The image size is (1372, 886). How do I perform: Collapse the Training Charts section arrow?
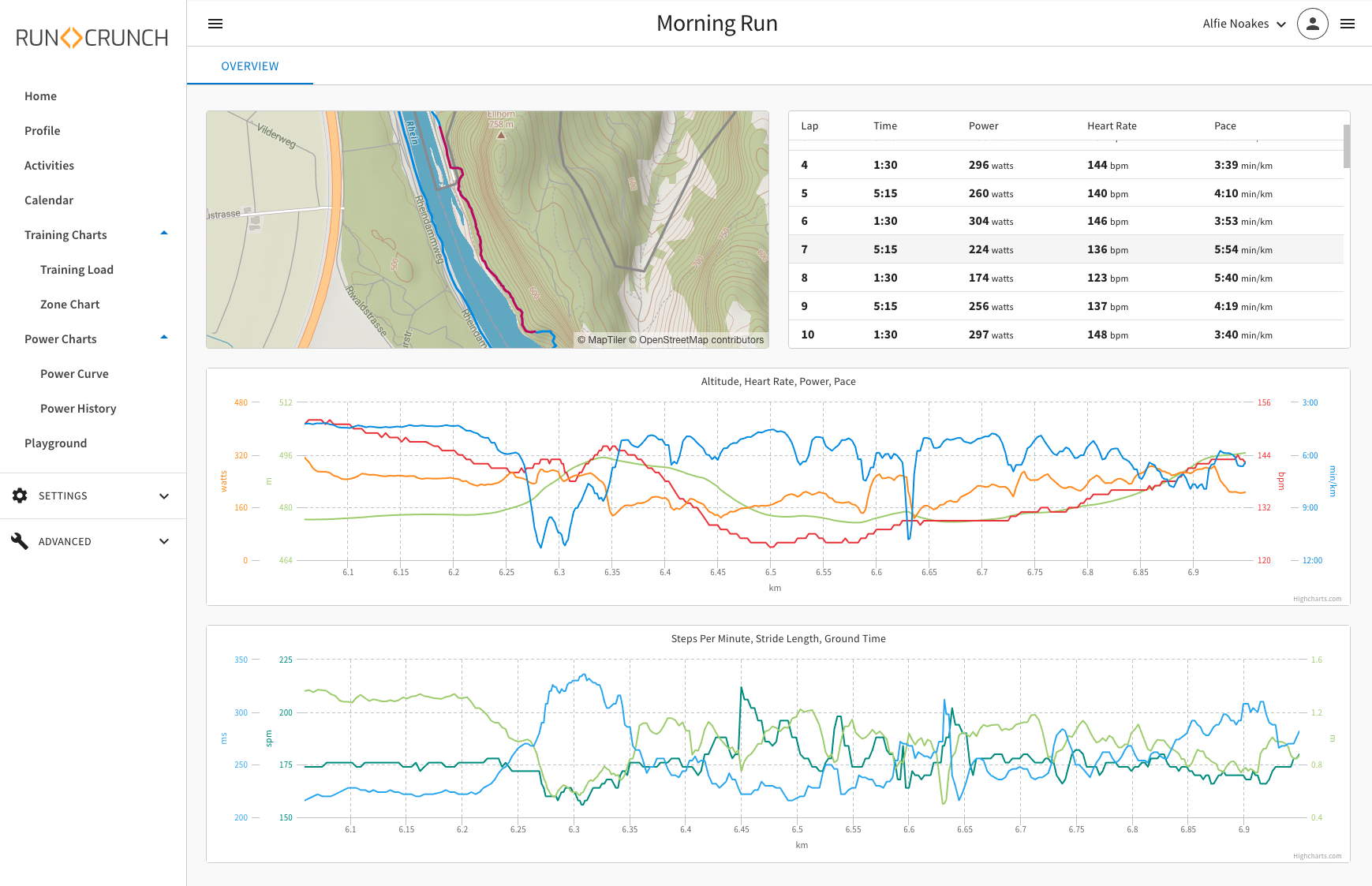click(164, 234)
